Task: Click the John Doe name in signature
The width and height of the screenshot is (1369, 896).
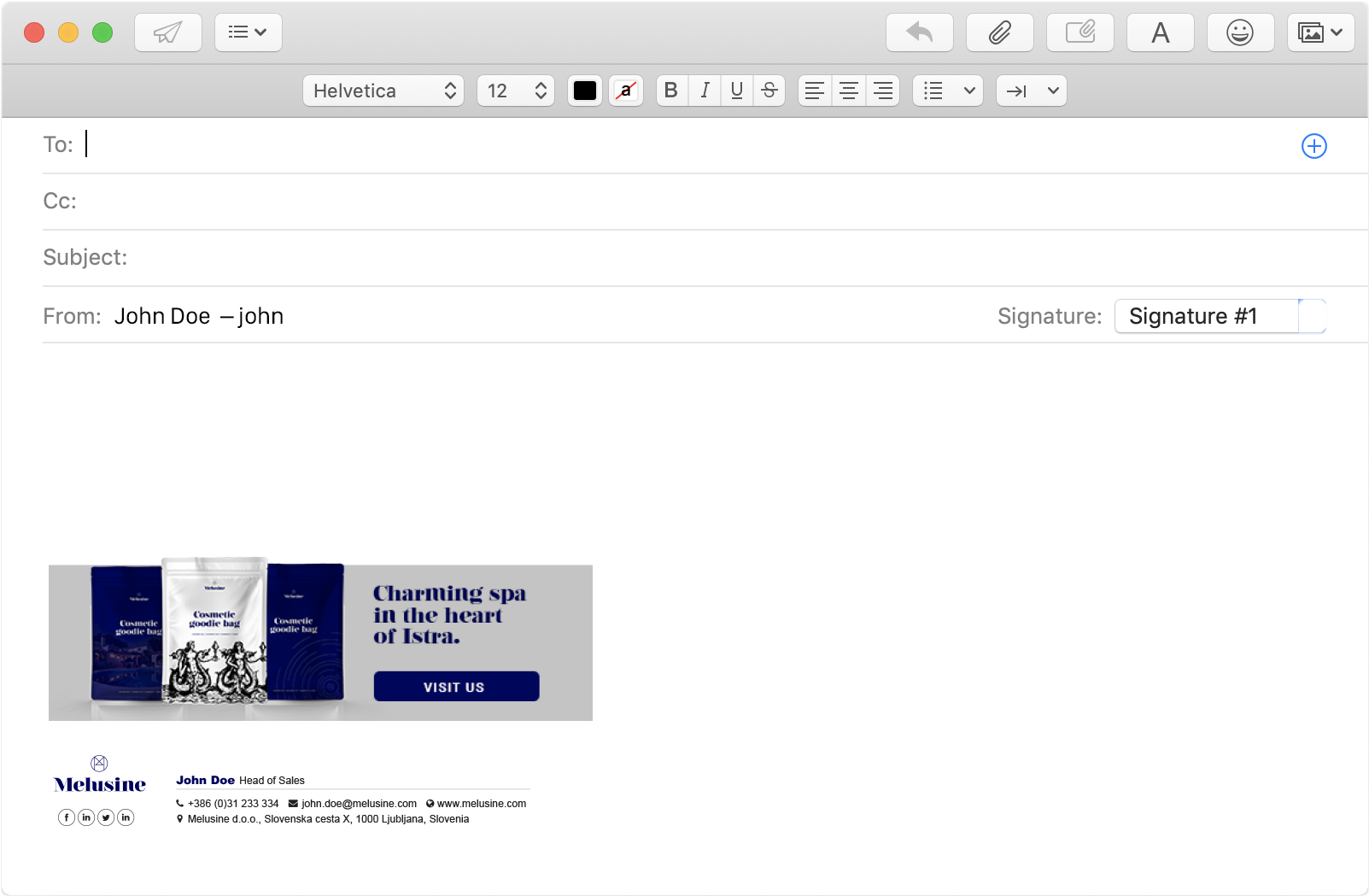Action: tap(205, 781)
